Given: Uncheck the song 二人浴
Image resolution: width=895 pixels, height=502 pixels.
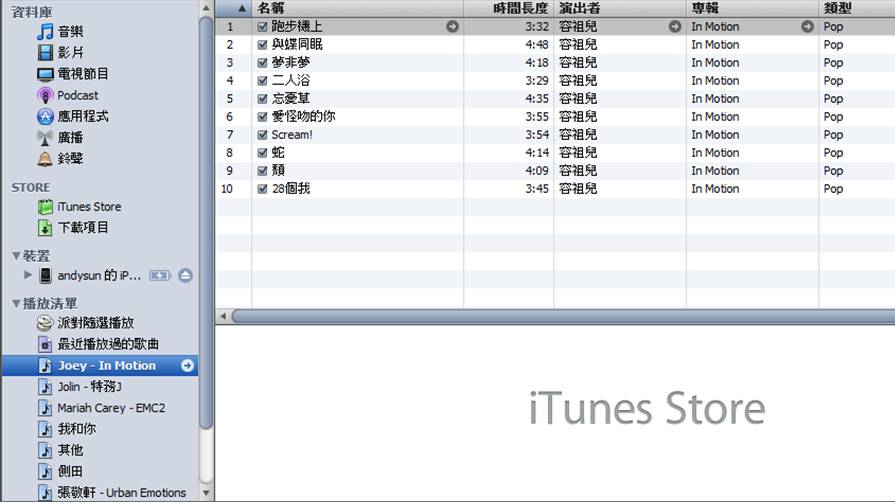Looking at the screenshot, I should click(263, 81).
